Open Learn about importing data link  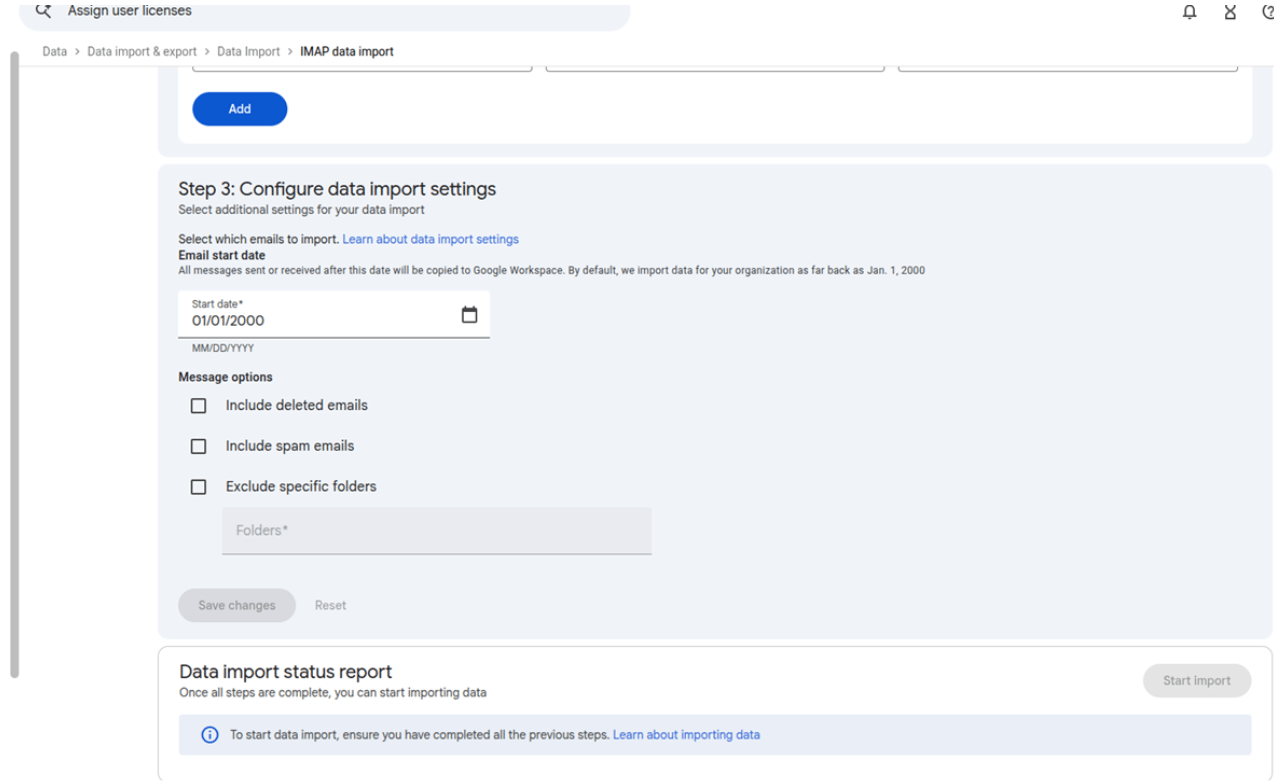686,735
